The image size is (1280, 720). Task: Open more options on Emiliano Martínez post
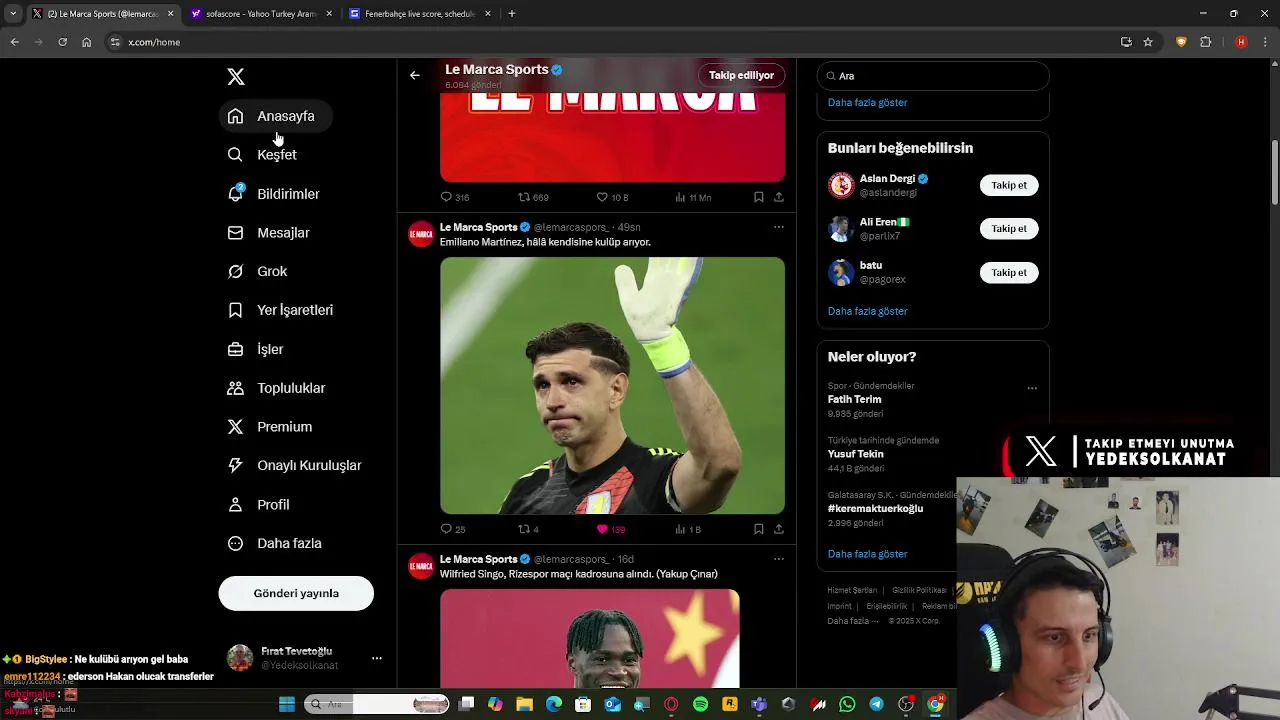point(779,227)
